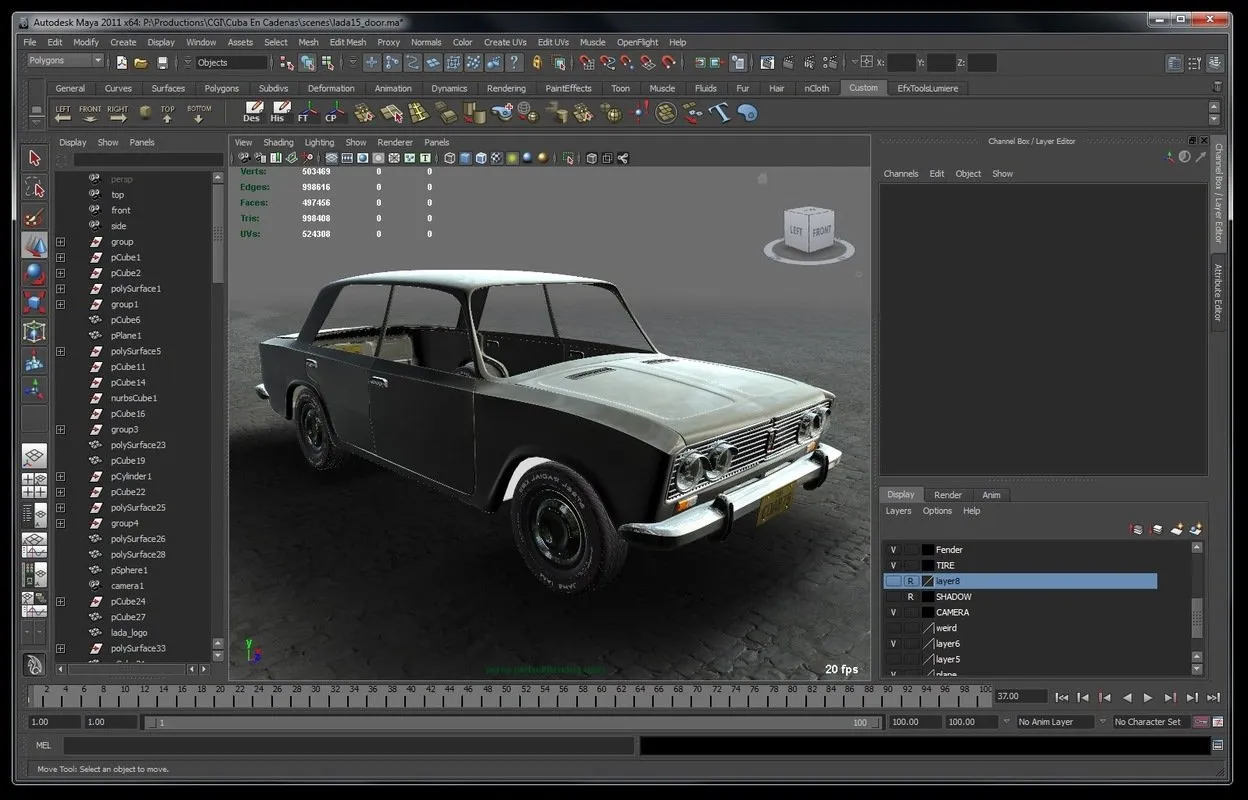The image size is (1248, 800).
Task: Click the New Scene icon
Action: coord(122,62)
